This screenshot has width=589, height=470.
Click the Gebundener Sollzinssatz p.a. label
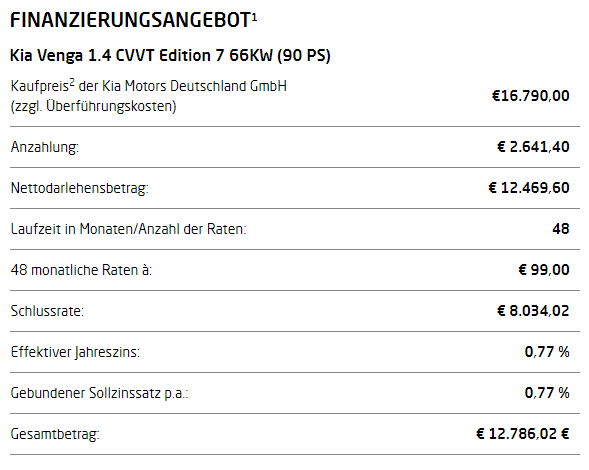(x=99, y=393)
